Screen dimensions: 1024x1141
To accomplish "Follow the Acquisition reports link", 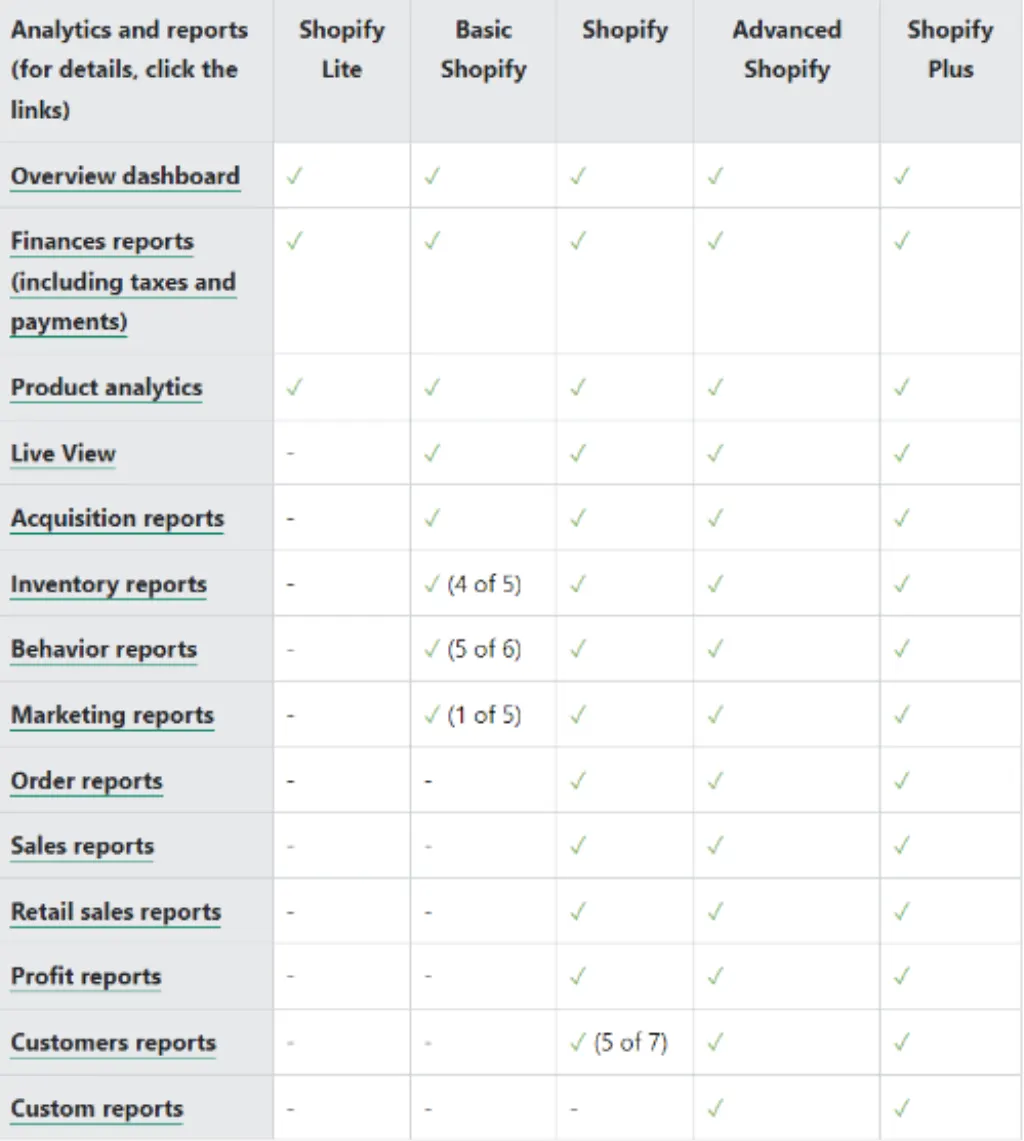I will pyautogui.click(x=117, y=519).
